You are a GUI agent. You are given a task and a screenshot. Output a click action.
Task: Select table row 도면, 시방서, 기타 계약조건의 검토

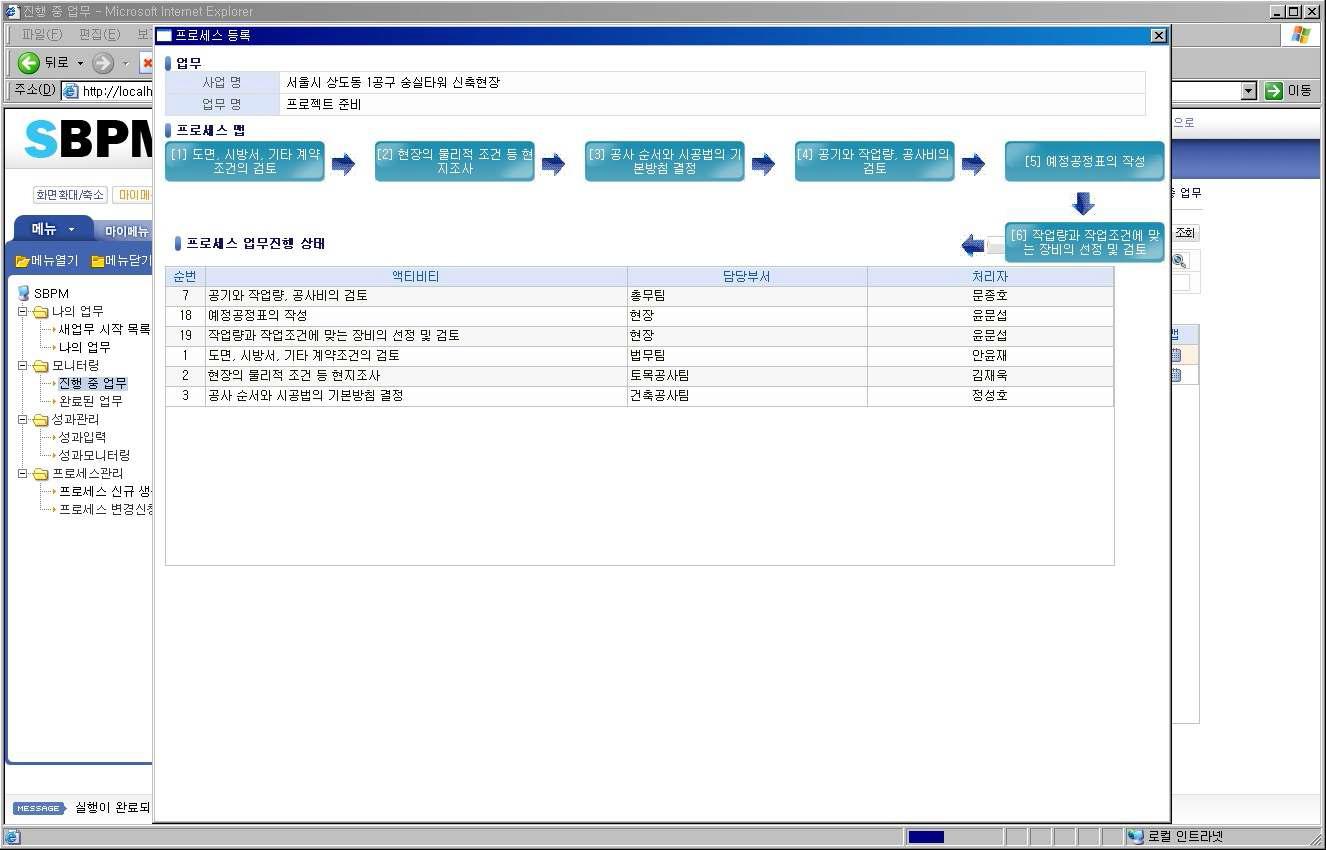tap(639, 356)
